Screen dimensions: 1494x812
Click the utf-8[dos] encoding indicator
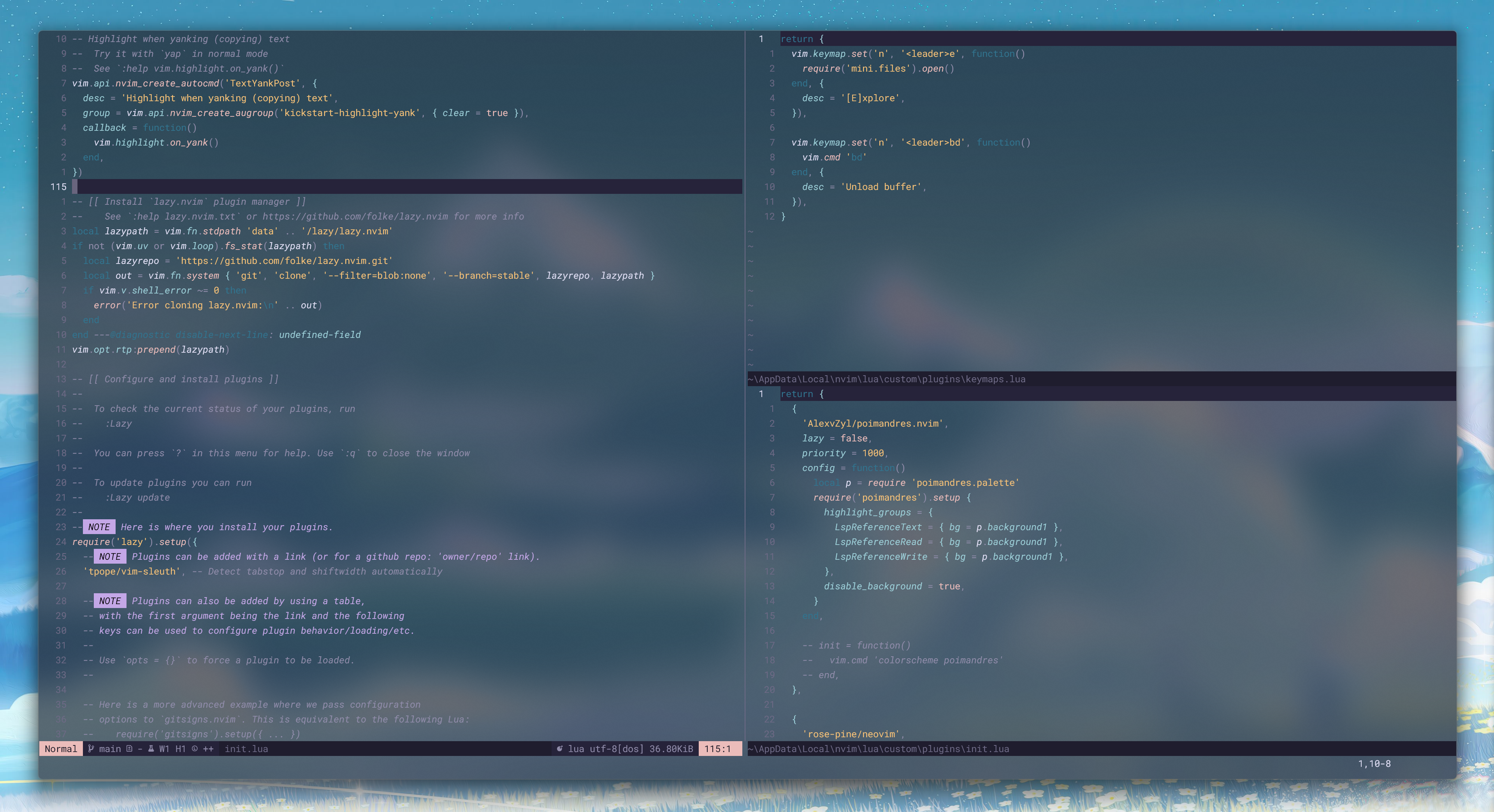[617, 749]
